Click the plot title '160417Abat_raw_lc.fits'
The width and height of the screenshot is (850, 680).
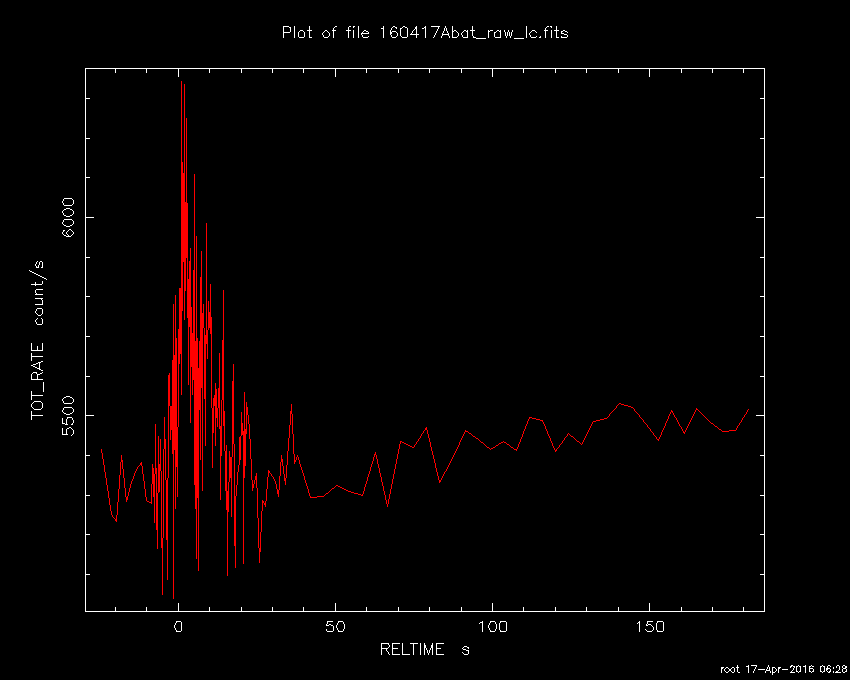coord(473,33)
